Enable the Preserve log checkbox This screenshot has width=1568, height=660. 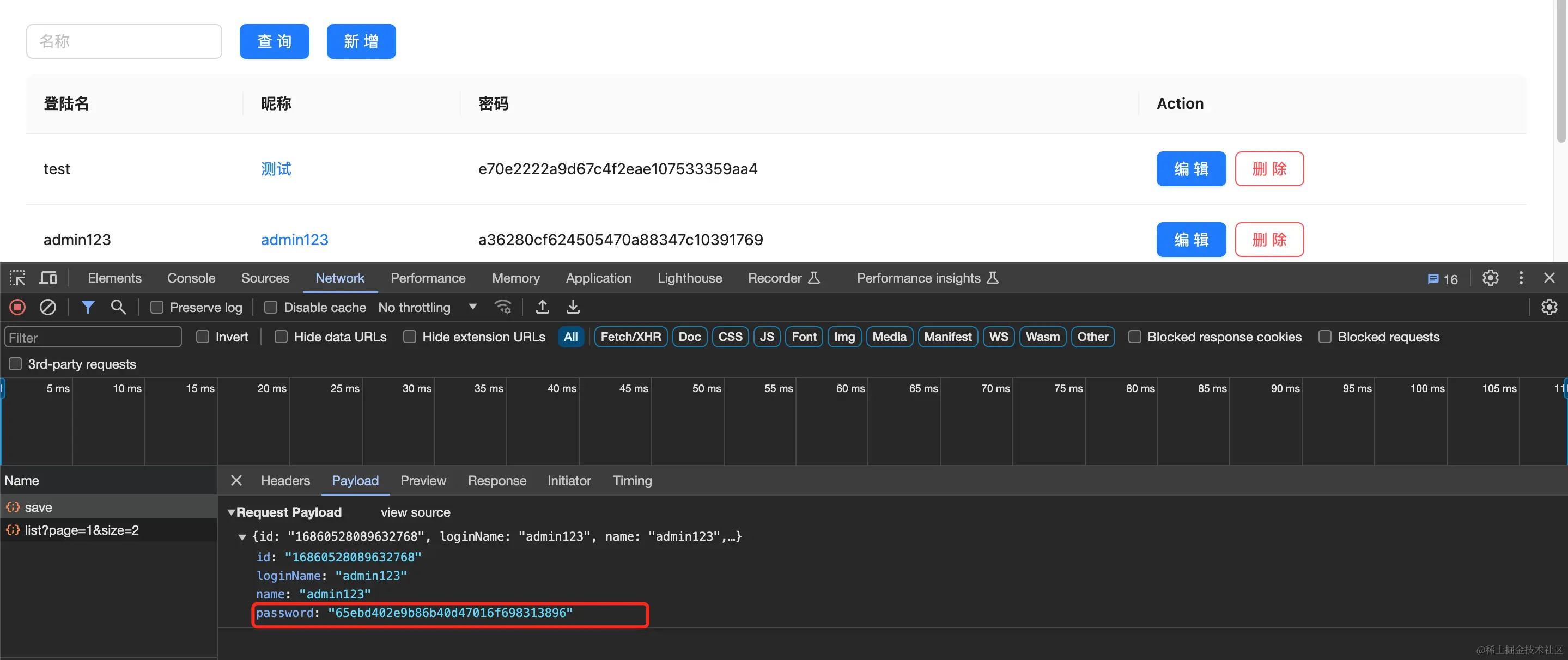pos(157,307)
